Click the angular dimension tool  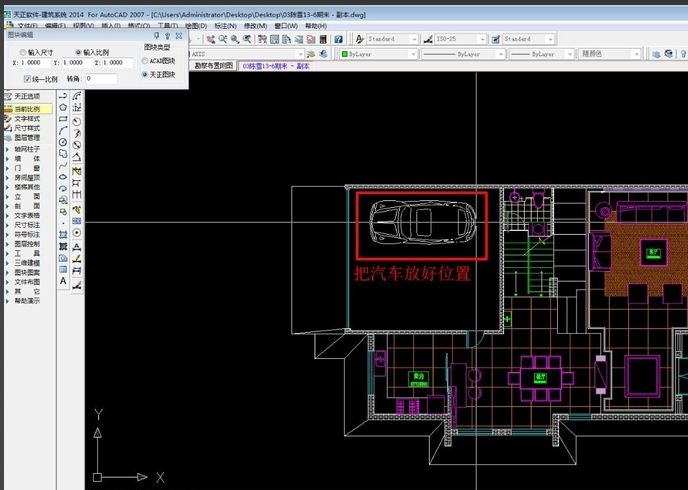tap(77, 157)
